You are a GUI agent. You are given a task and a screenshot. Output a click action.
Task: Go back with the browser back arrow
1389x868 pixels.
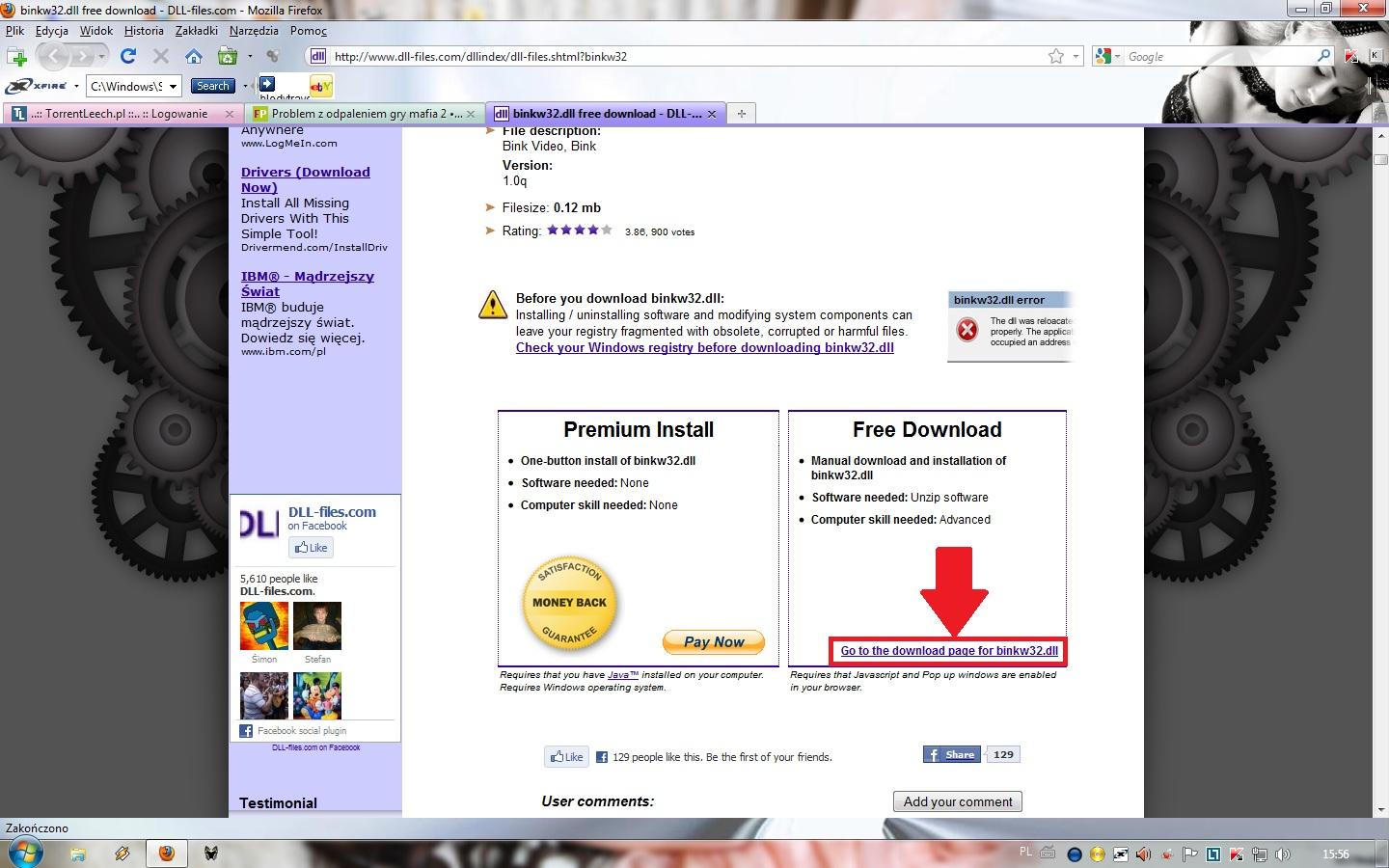[53, 57]
